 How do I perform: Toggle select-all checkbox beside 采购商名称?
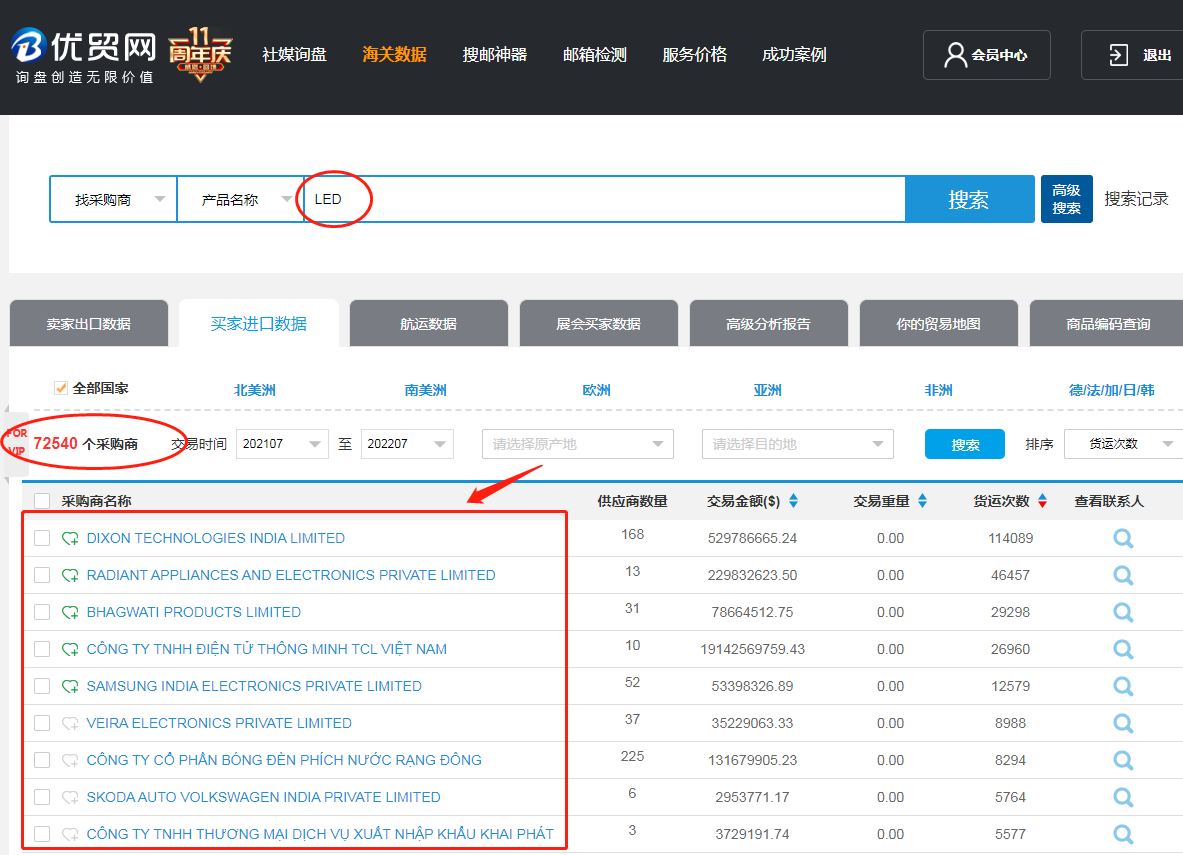click(x=42, y=501)
